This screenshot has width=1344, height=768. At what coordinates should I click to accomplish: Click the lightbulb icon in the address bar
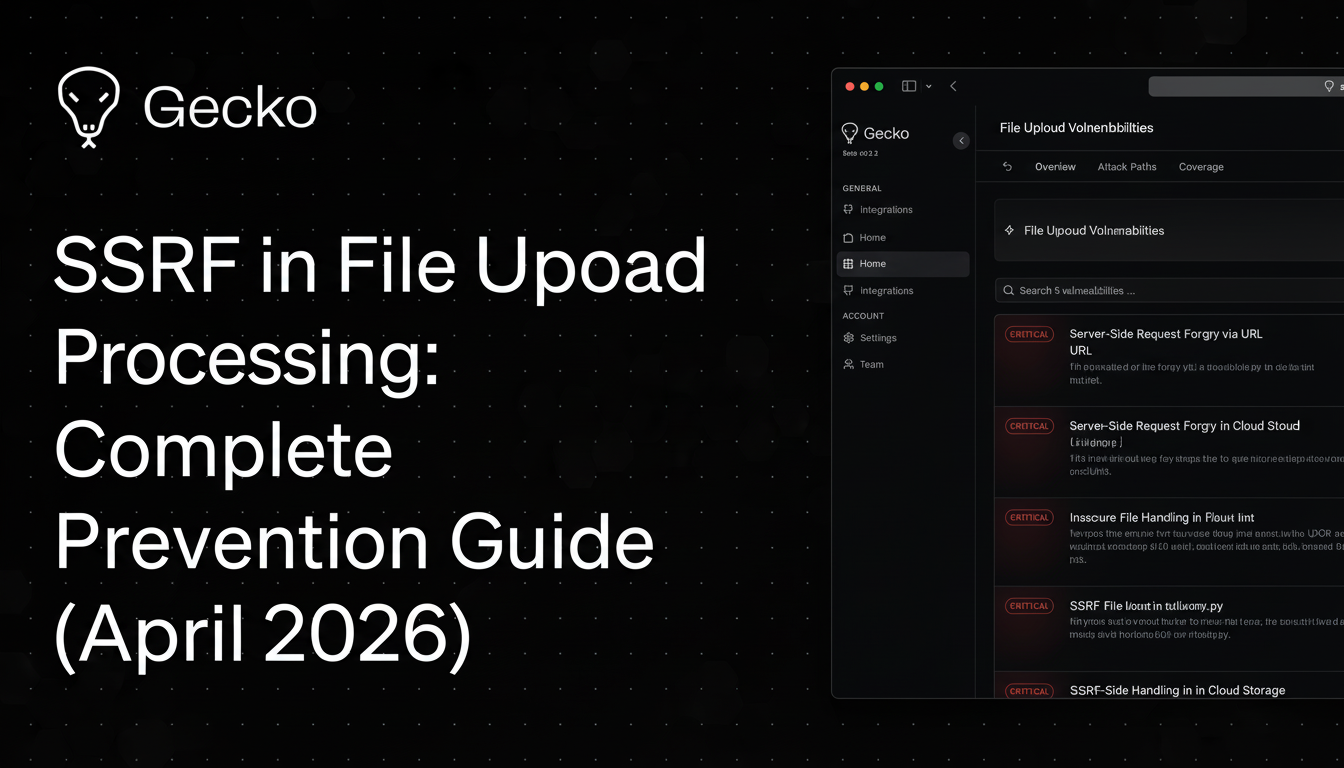1328,87
